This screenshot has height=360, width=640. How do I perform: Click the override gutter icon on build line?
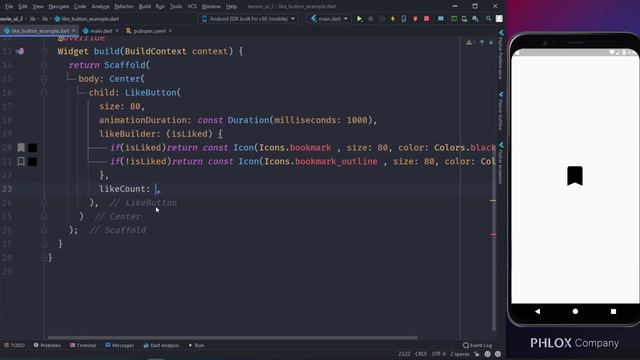click(x=20, y=51)
